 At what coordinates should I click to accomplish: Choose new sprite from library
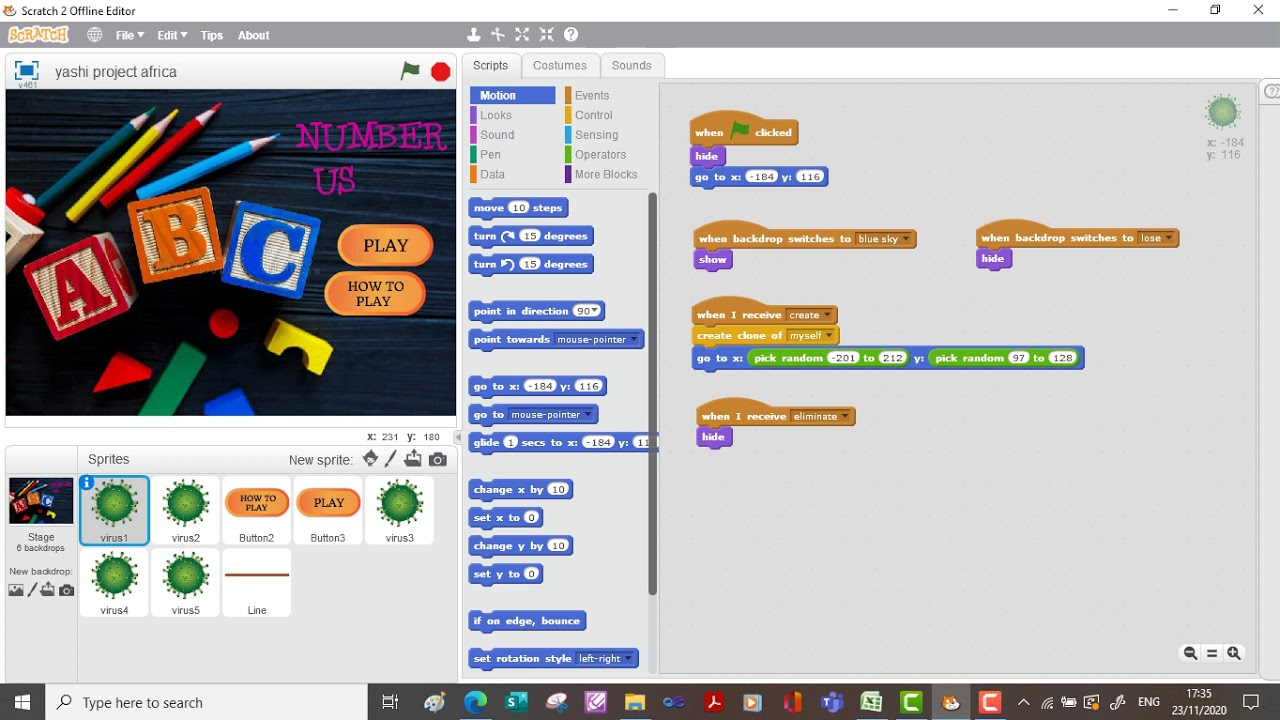point(370,459)
